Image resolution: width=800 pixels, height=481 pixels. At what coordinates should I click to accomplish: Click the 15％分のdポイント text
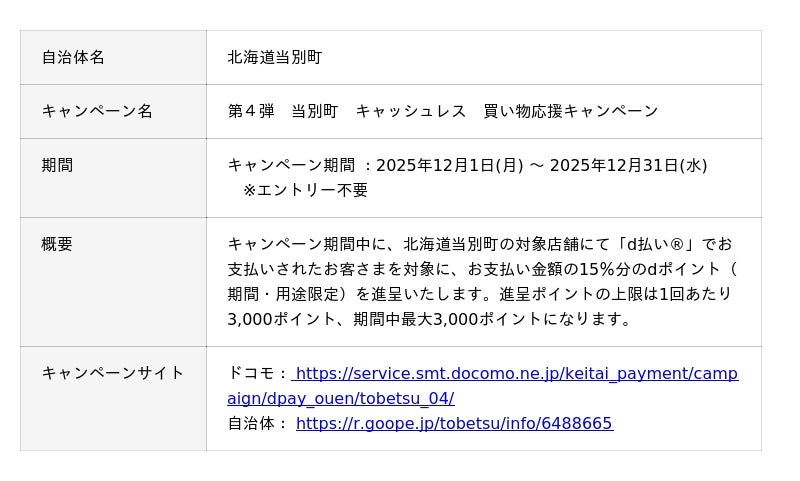(650, 269)
